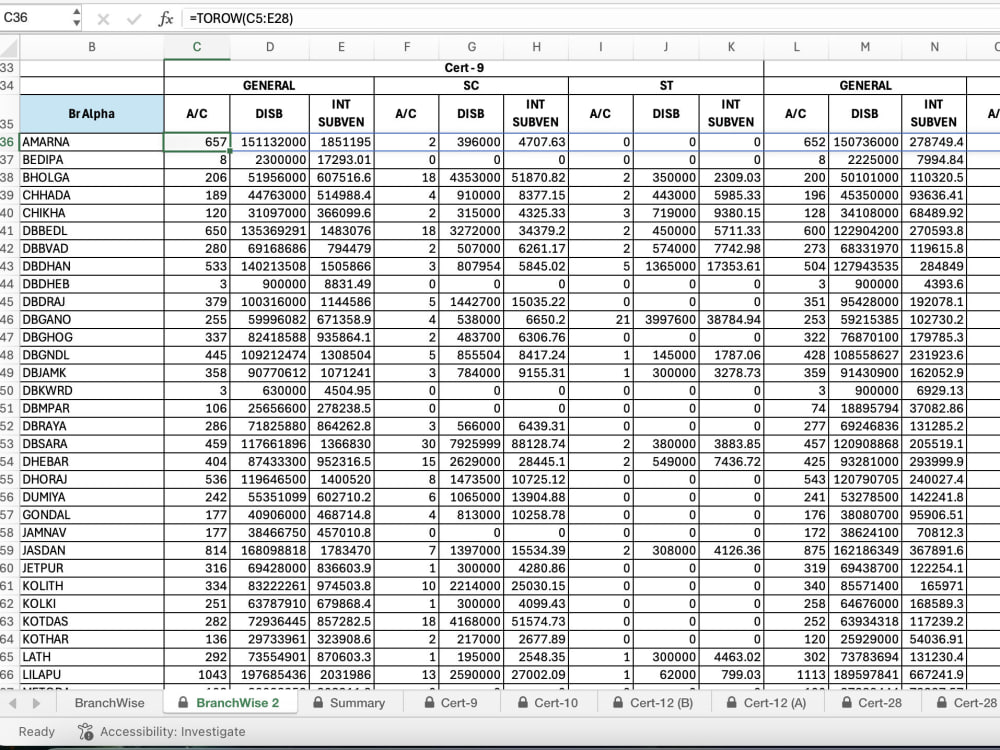1000x750 pixels.
Task: Click cell C36 with value 657
Action: (x=197, y=142)
